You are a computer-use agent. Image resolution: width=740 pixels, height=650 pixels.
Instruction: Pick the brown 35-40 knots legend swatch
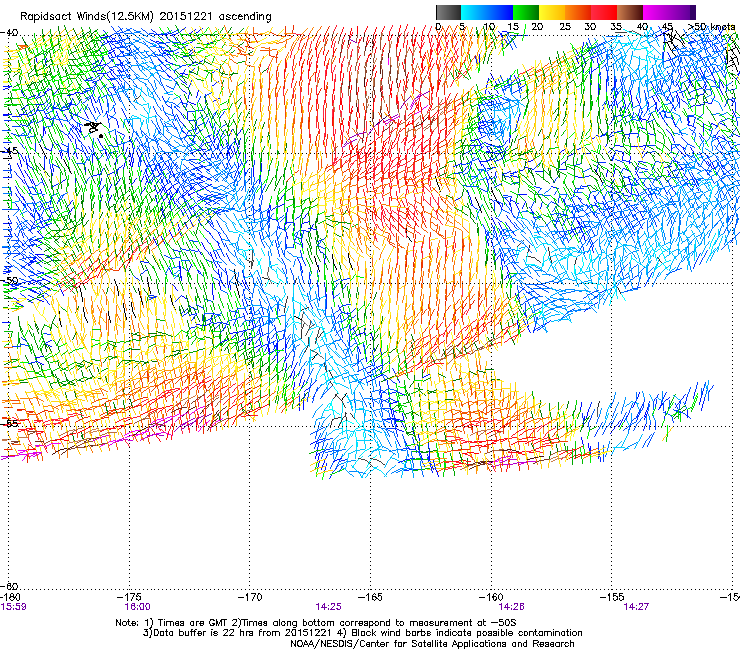pyautogui.click(x=631, y=12)
